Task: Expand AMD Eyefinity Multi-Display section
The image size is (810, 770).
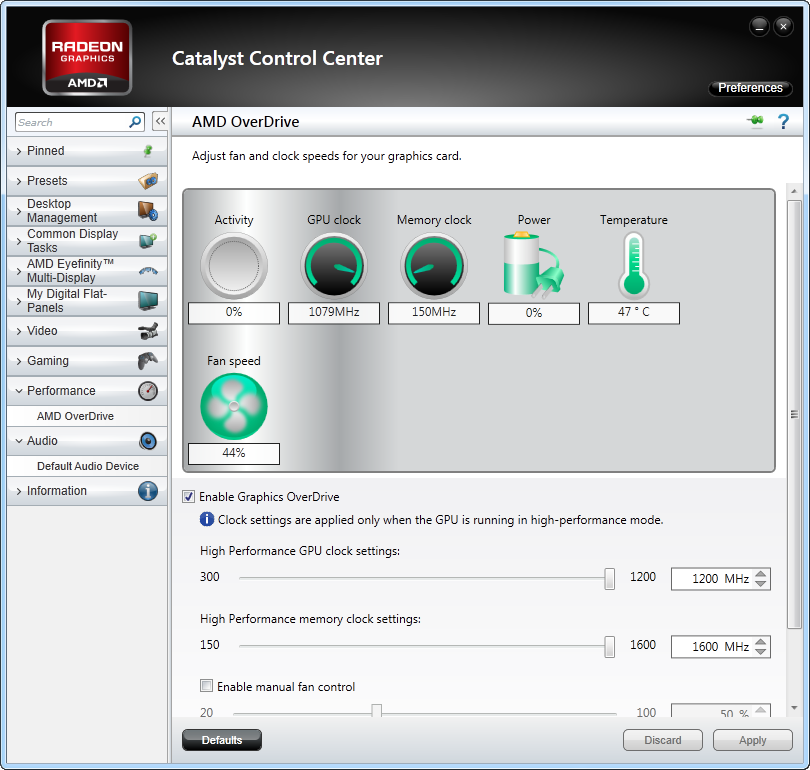Action: tap(87, 271)
